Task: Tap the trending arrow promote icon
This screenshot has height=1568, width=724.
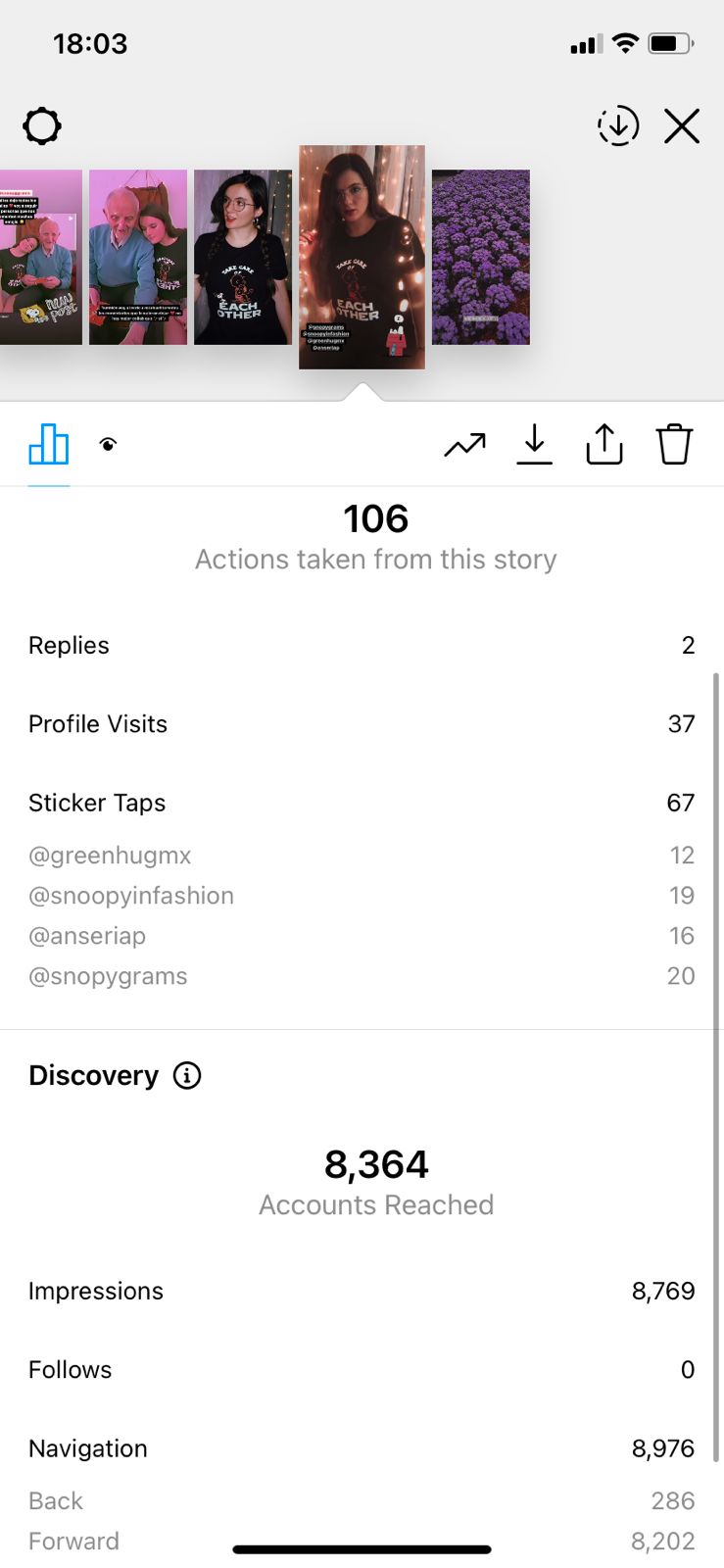Action: (464, 445)
